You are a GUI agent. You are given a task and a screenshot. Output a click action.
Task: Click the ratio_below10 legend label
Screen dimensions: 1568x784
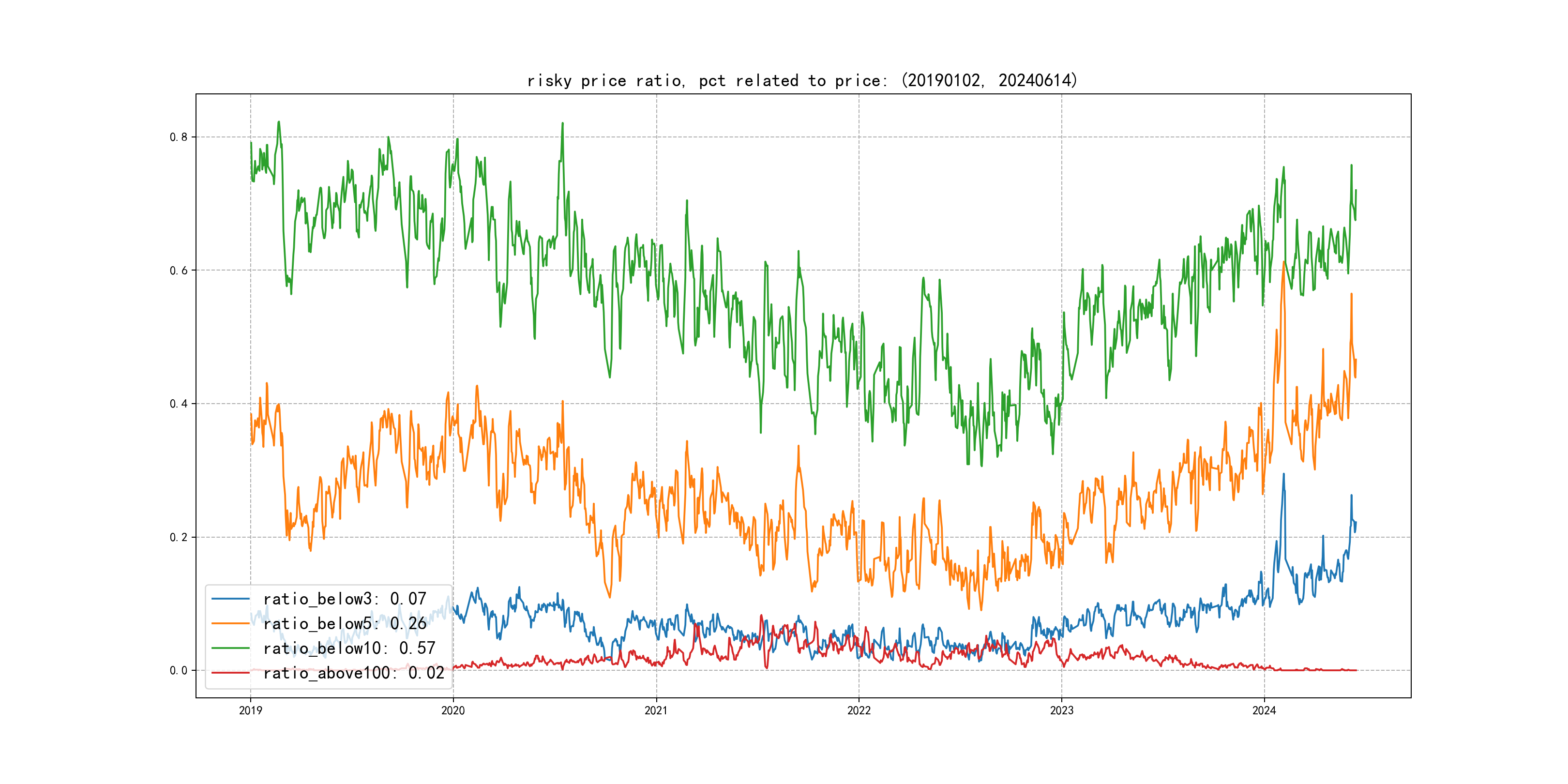point(349,648)
